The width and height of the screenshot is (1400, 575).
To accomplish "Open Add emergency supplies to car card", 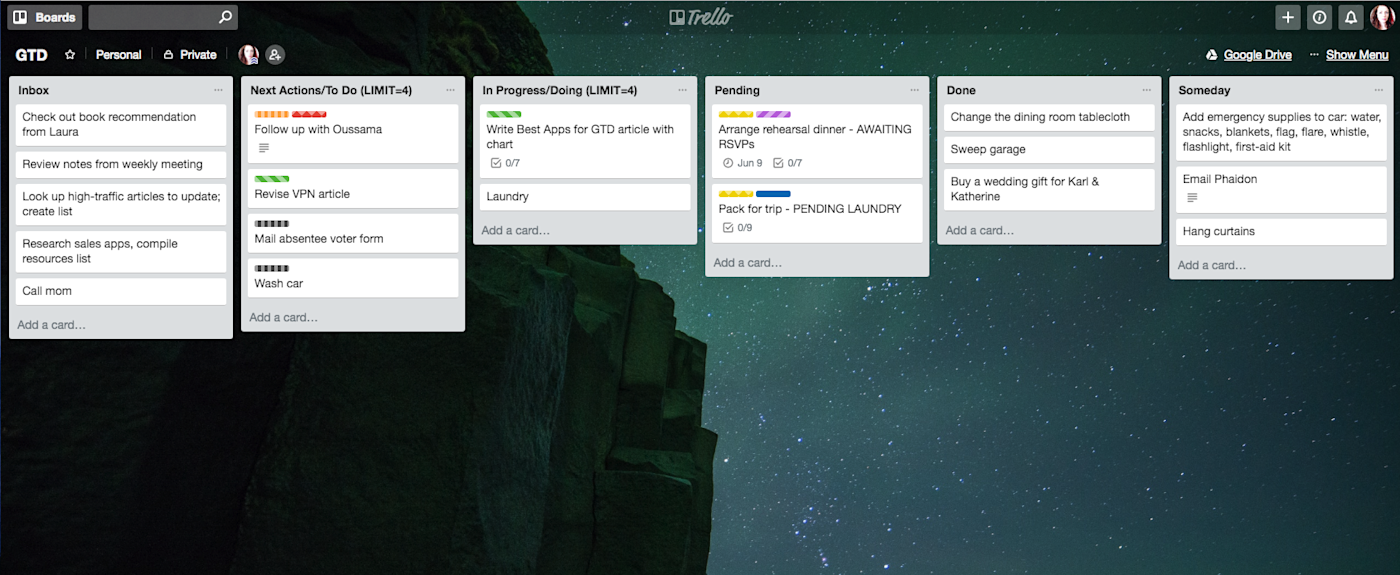I will [1281, 131].
